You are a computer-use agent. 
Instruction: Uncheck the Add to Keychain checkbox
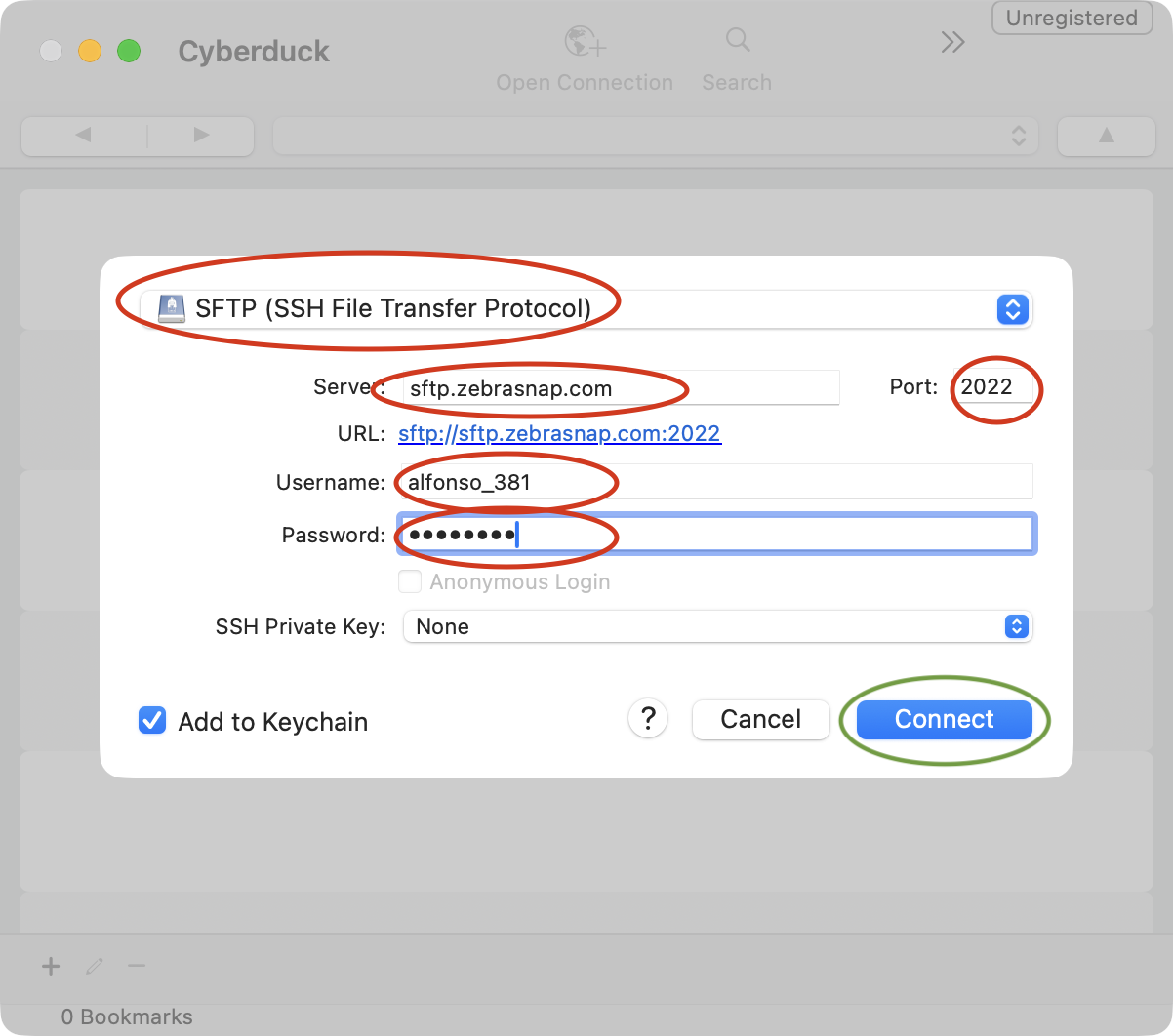click(152, 721)
